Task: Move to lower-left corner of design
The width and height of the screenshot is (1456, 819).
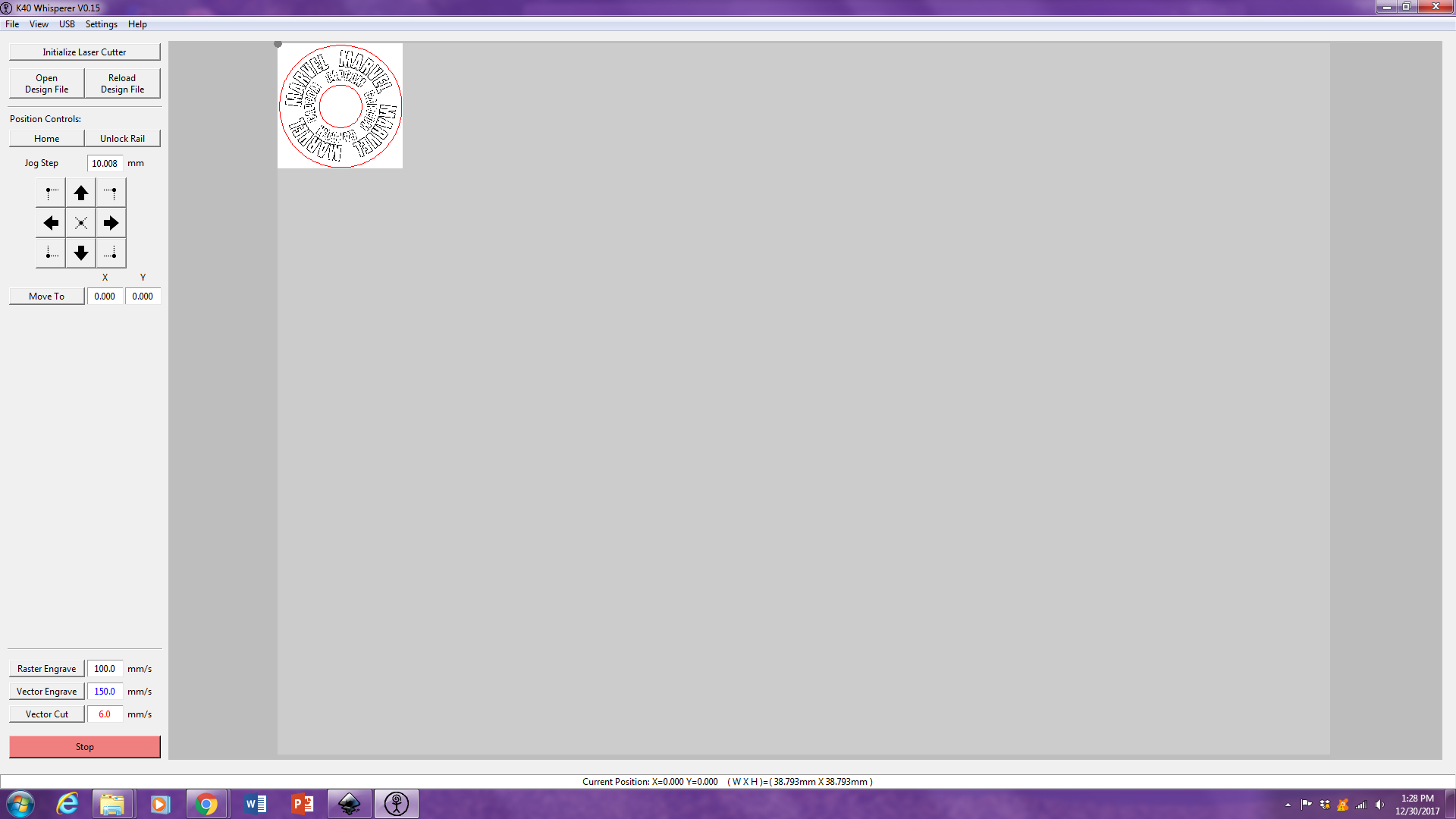Action: coord(51,253)
